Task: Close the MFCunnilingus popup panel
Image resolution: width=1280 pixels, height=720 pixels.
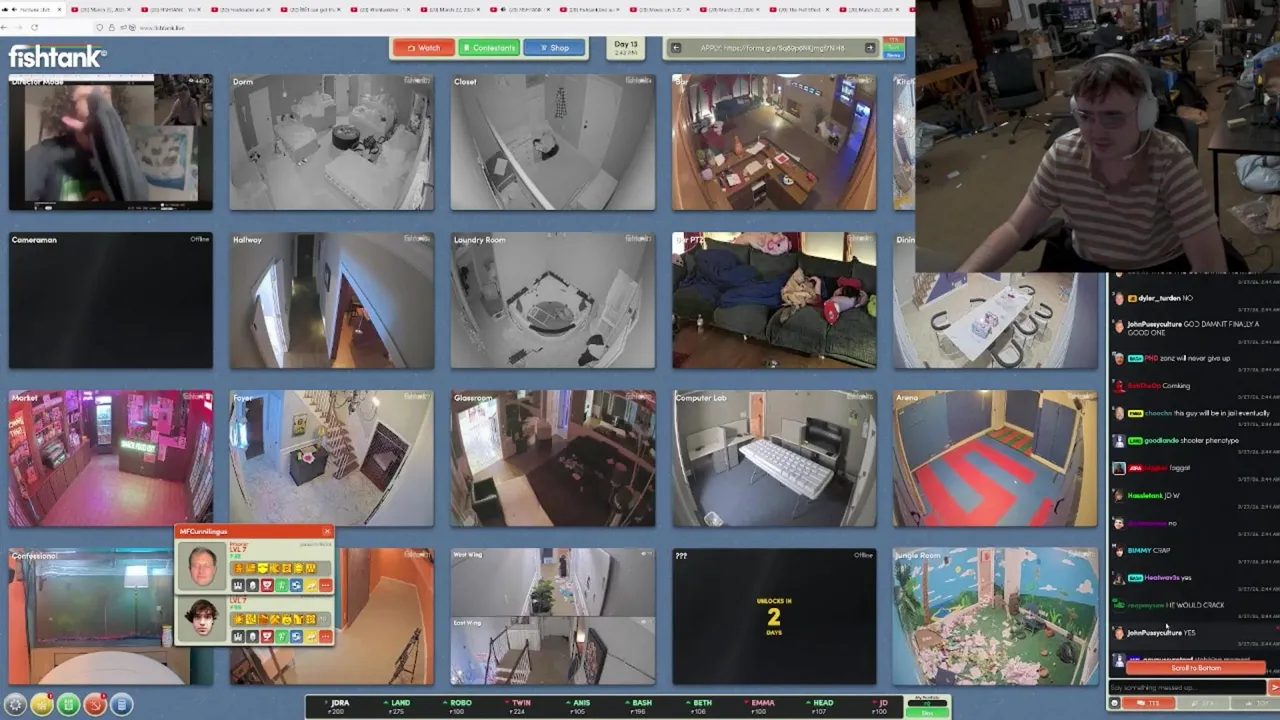Action: 327,532
